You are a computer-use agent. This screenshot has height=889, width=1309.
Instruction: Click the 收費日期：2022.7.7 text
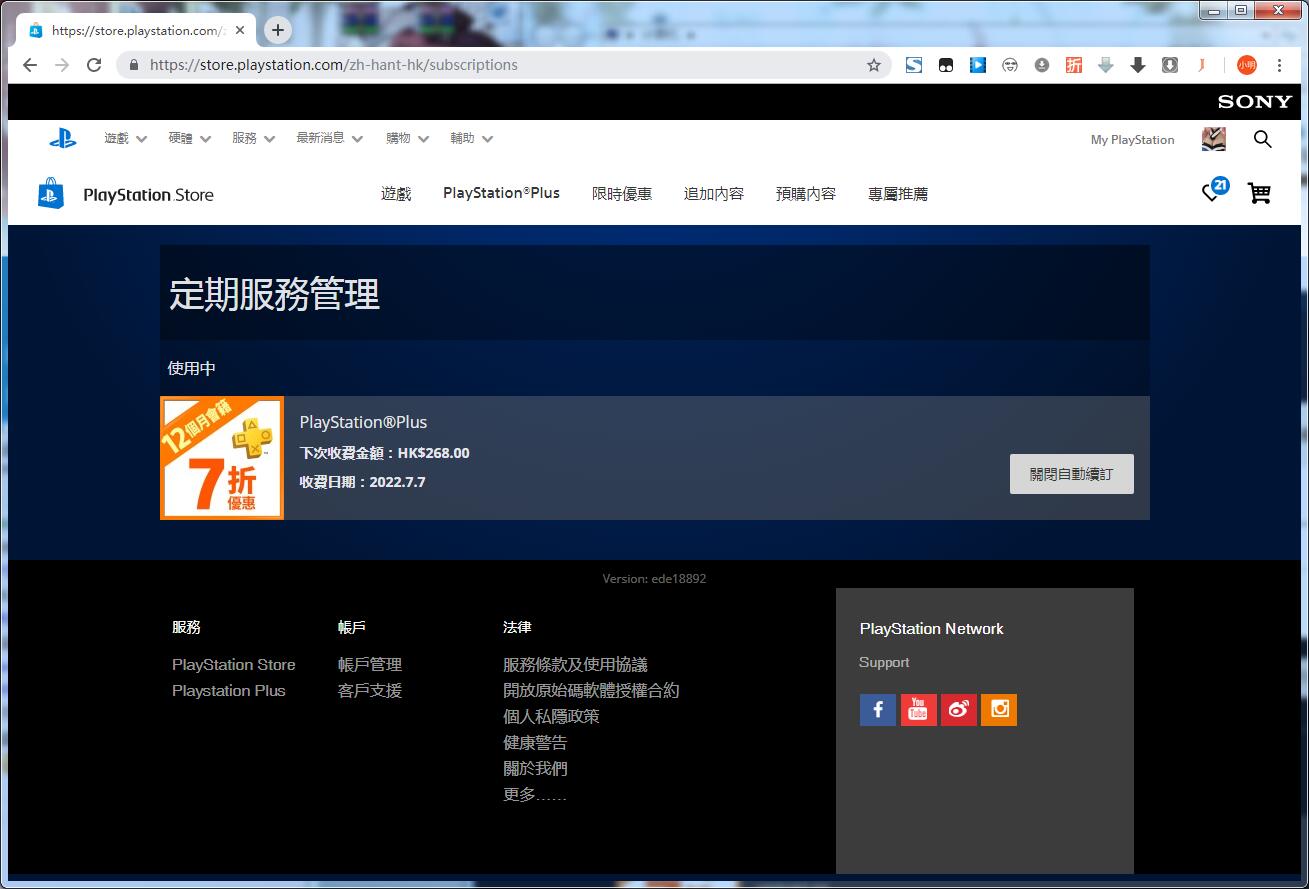coord(363,482)
